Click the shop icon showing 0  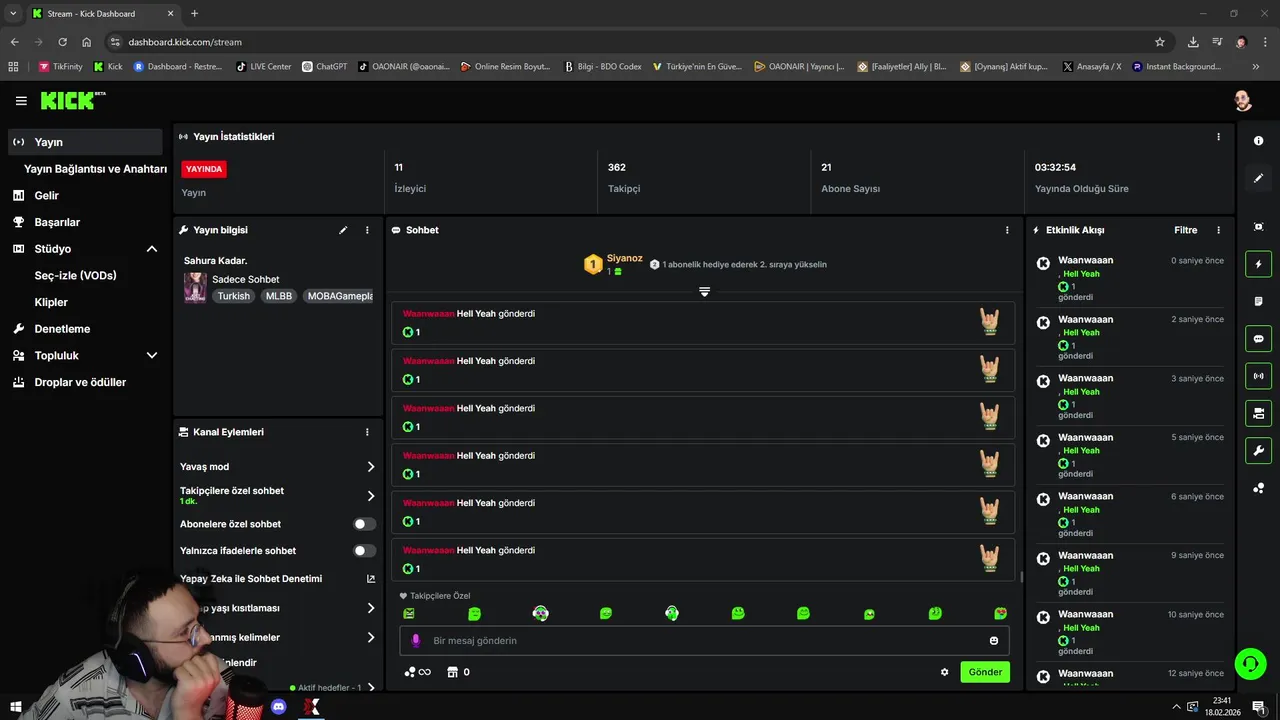pyautogui.click(x=458, y=672)
